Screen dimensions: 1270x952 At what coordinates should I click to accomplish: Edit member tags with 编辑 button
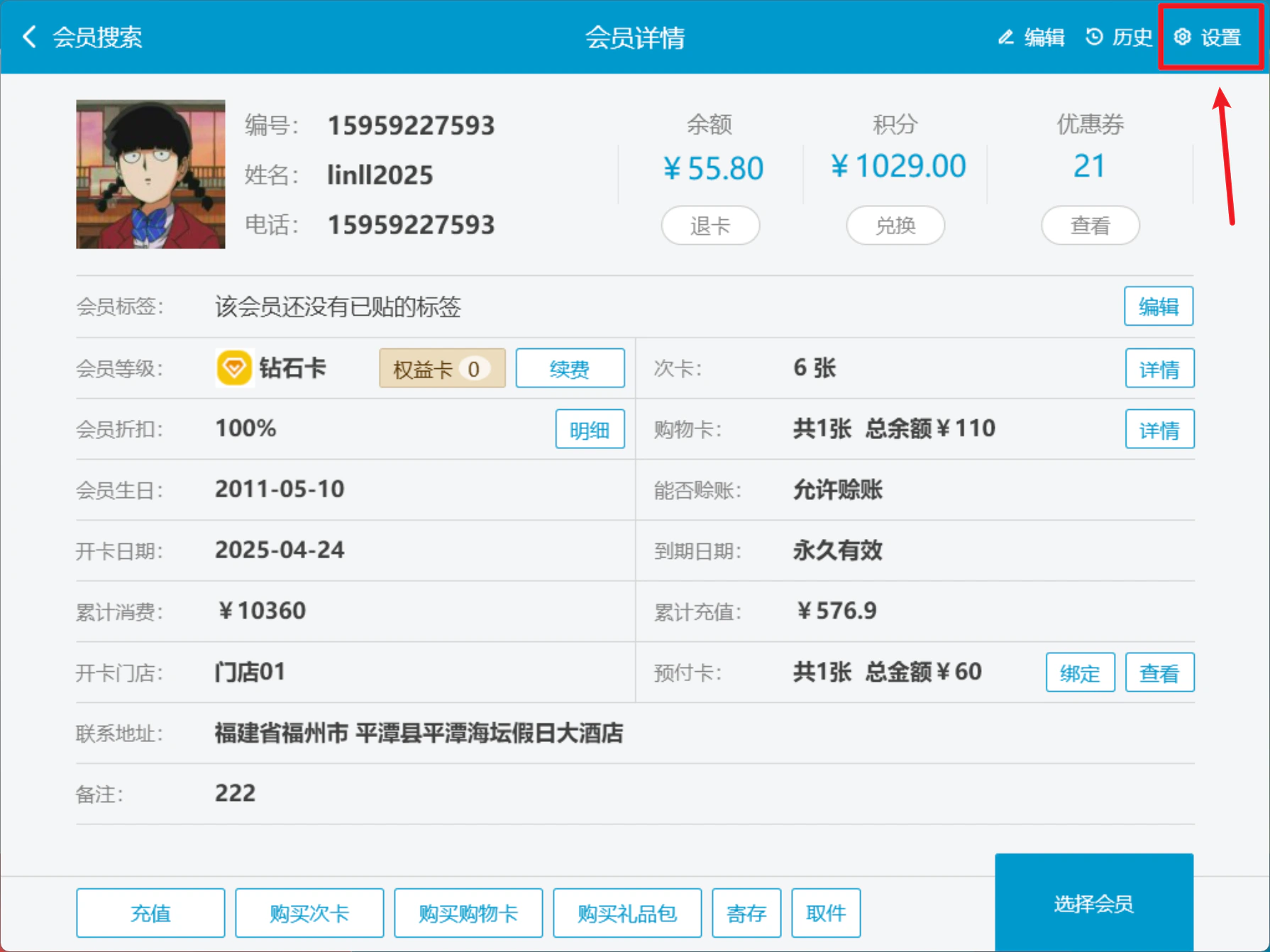coord(1159,306)
